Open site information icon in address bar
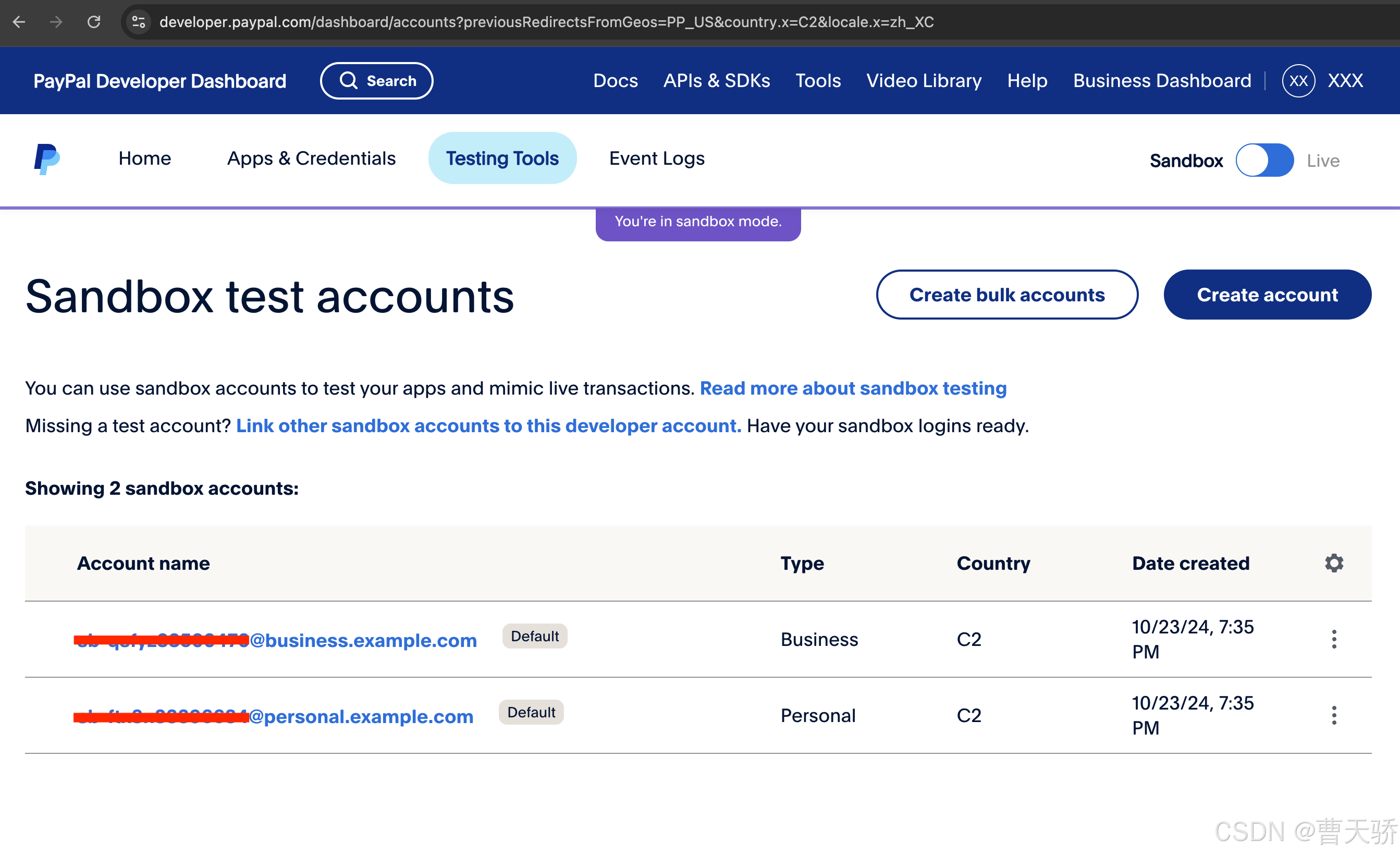Screen dimensions: 1400x855 [138, 21]
